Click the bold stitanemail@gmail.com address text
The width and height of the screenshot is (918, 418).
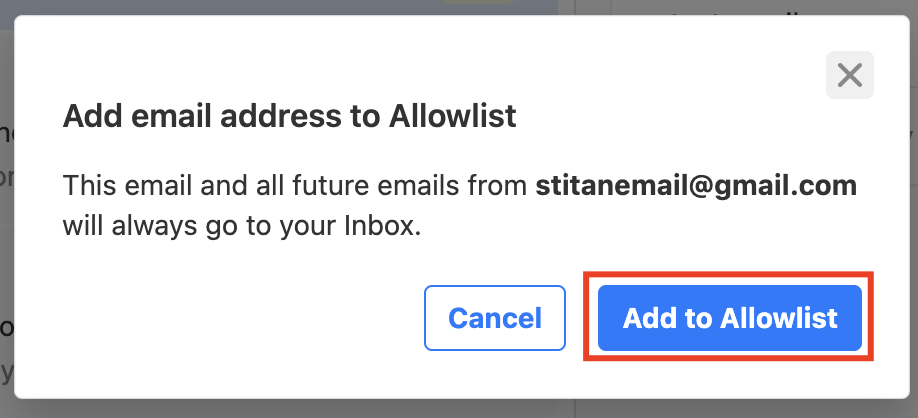point(696,186)
